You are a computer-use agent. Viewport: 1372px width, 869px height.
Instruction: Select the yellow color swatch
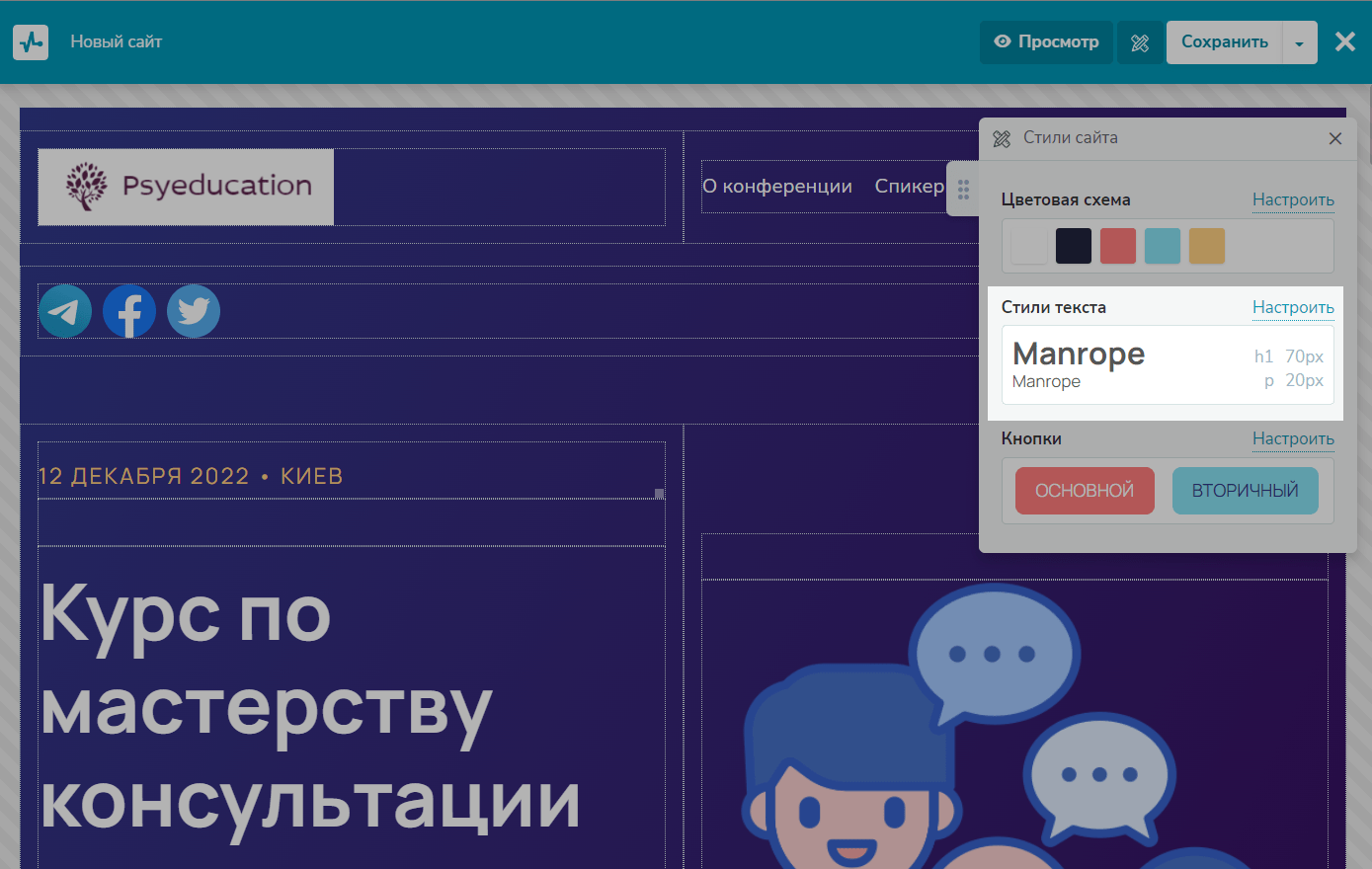click(x=1207, y=246)
